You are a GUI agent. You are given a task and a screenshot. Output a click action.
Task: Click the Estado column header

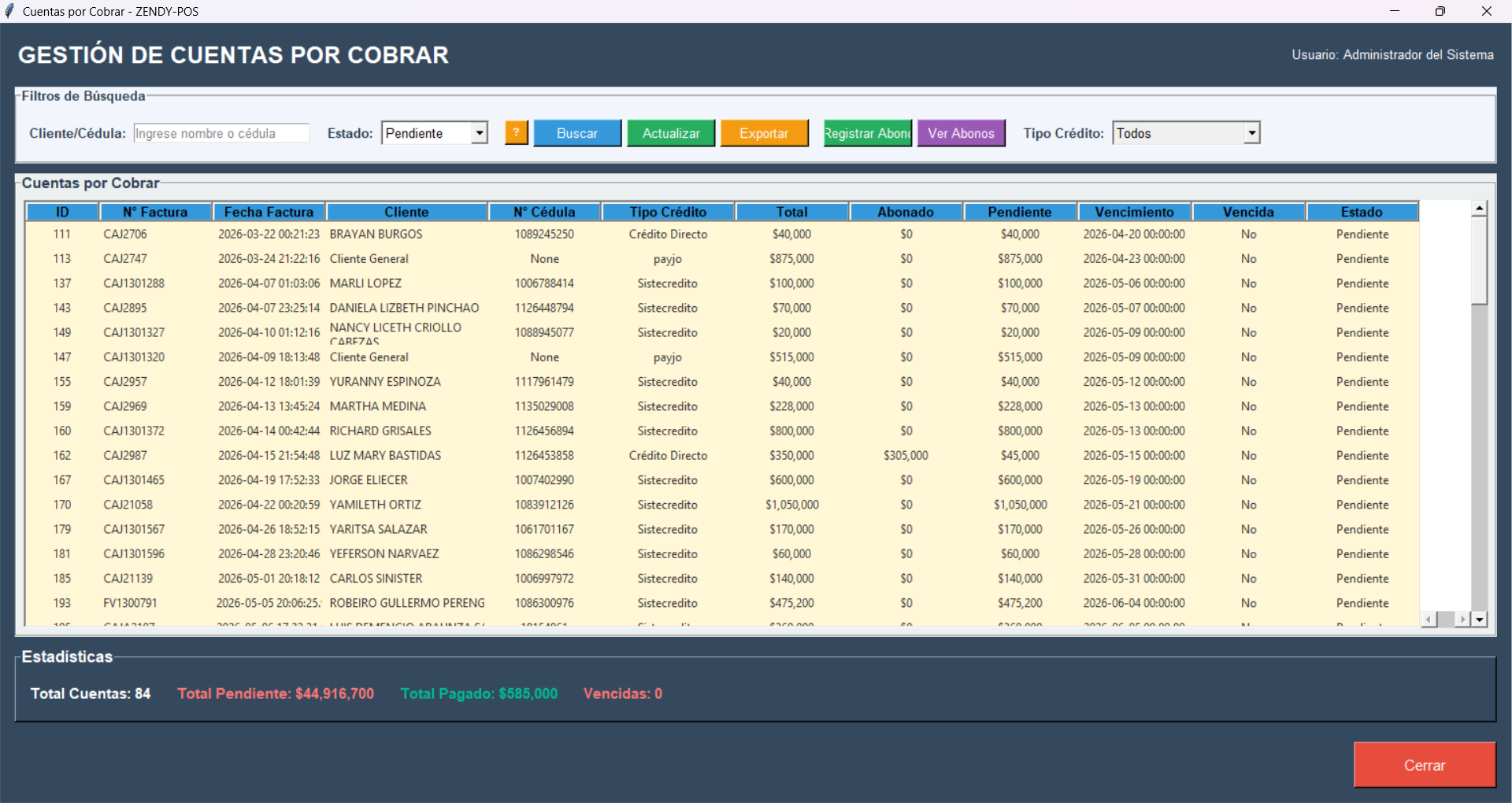click(x=1362, y=212)
